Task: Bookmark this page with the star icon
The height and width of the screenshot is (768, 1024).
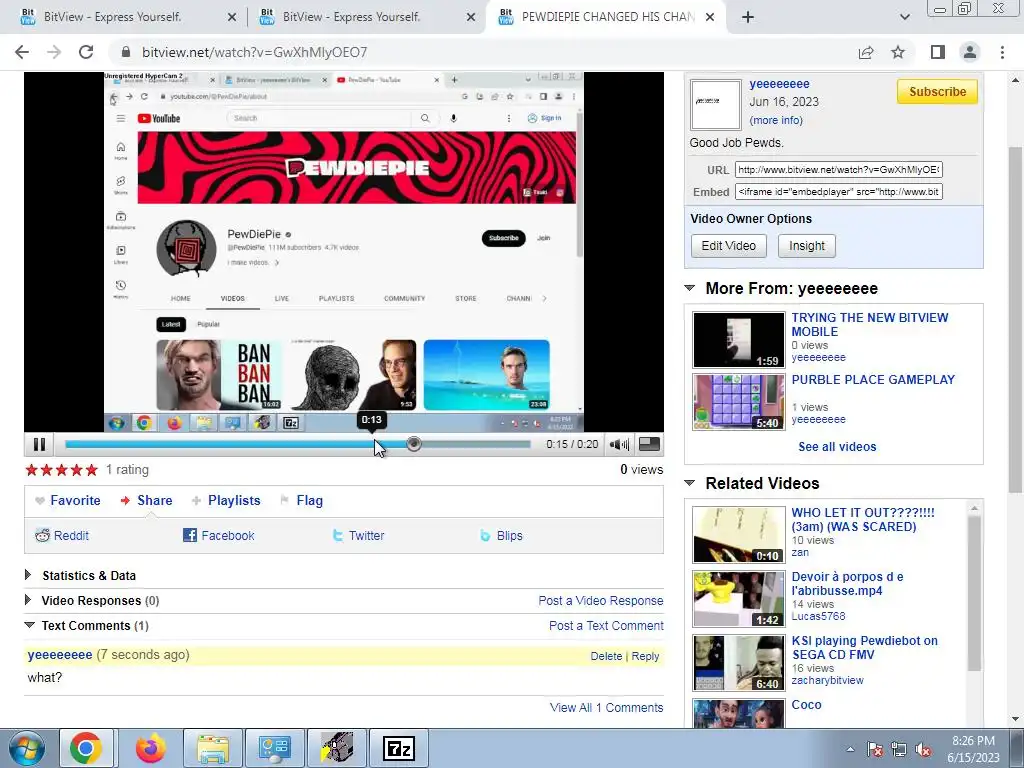Action: 898,52
